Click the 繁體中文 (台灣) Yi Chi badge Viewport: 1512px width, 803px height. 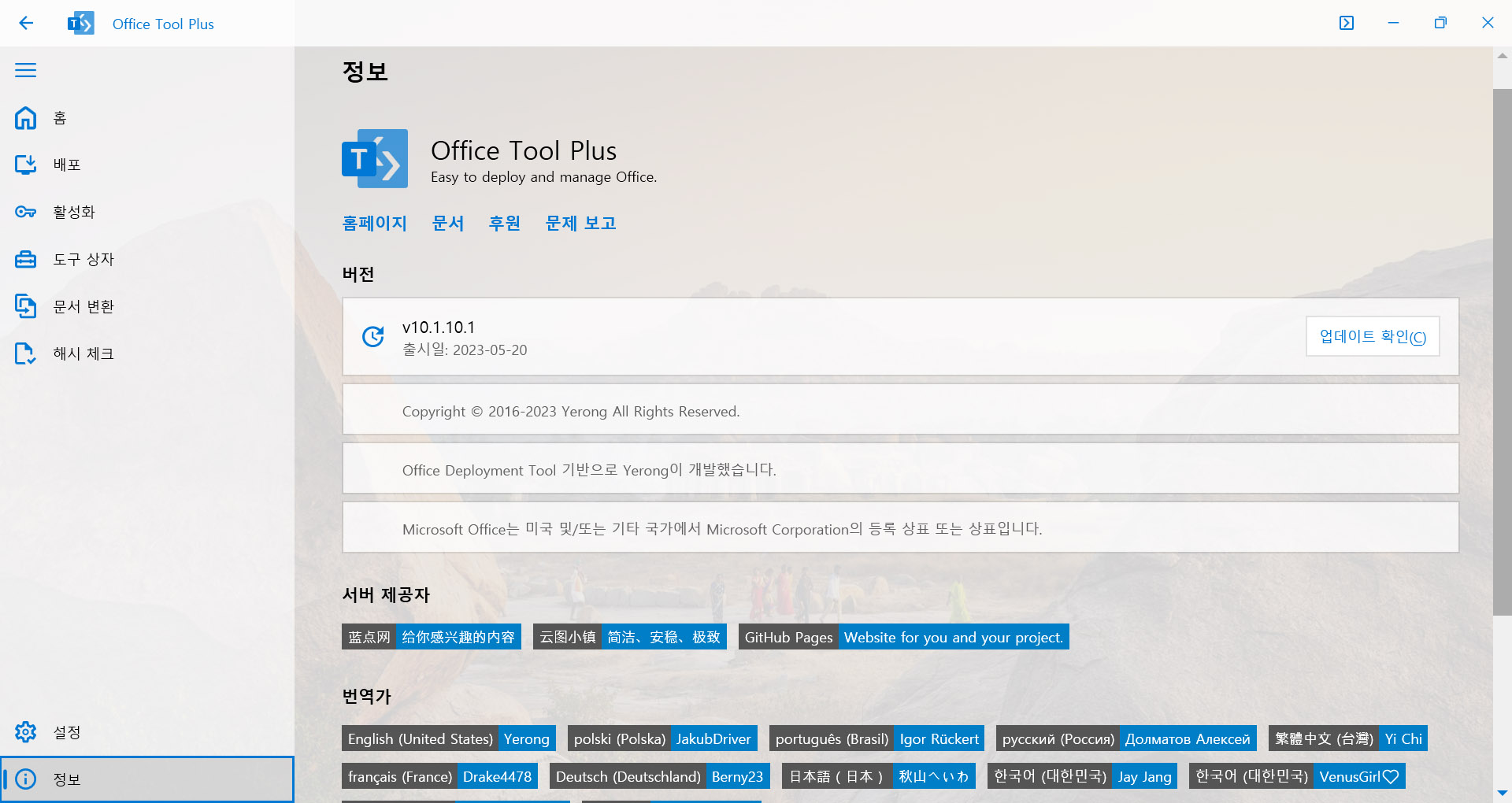1348,738
